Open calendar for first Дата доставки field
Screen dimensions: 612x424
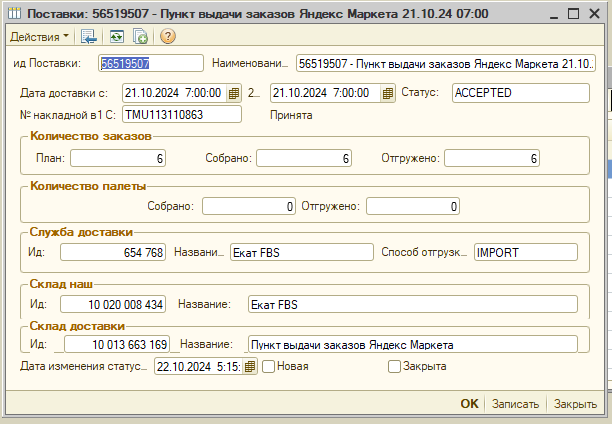(x=234, y=93)
